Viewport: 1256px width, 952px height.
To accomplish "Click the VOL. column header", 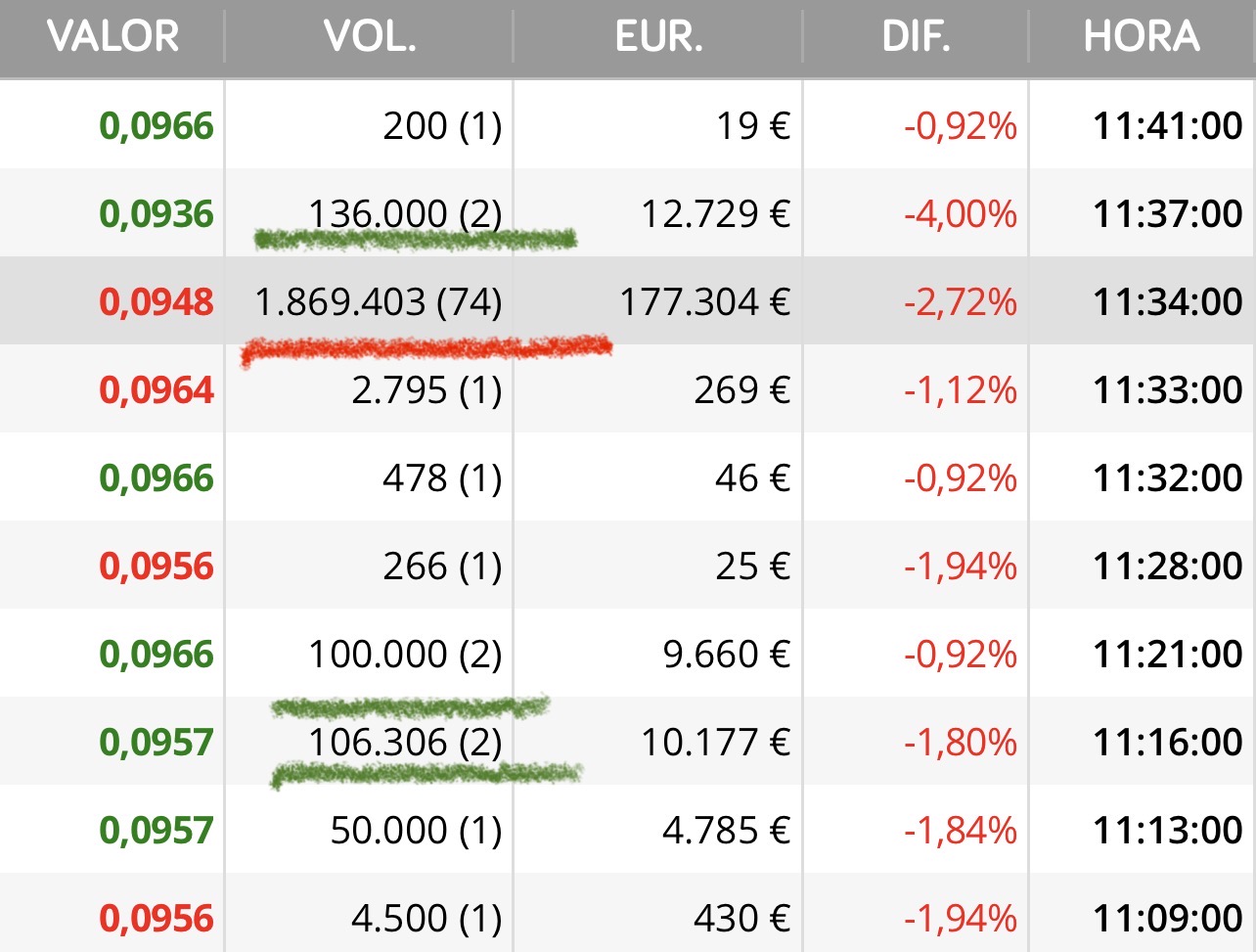I will tap(370, 37).
